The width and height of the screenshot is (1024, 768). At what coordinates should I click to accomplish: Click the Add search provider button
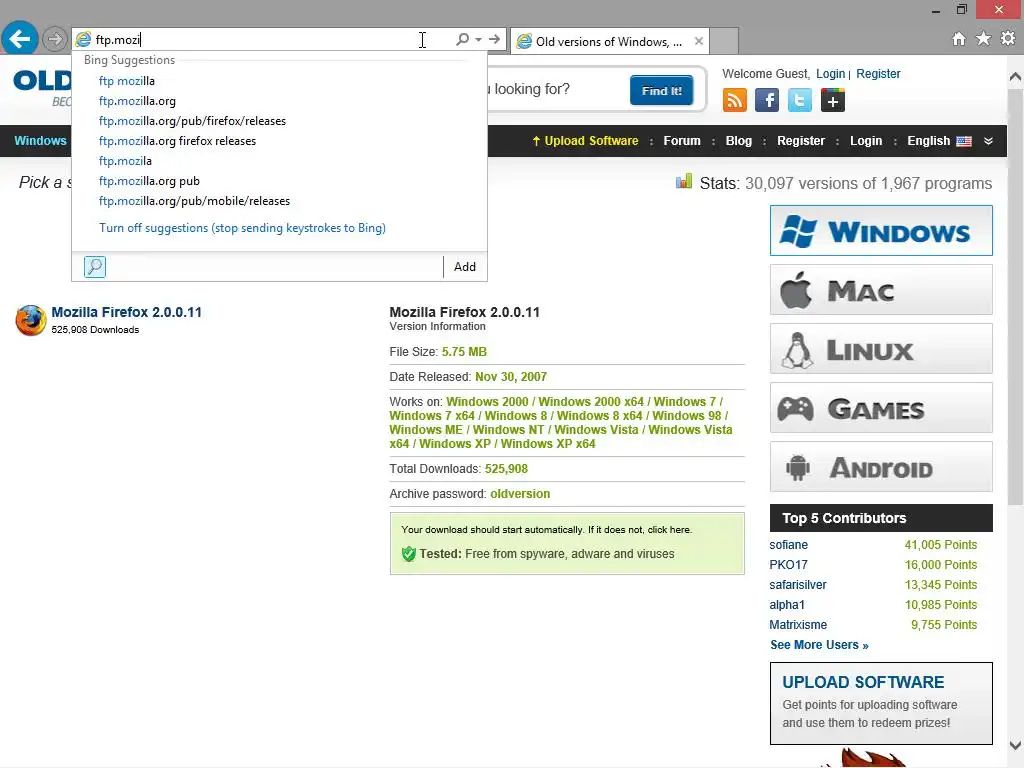click(x=464, y=266)
